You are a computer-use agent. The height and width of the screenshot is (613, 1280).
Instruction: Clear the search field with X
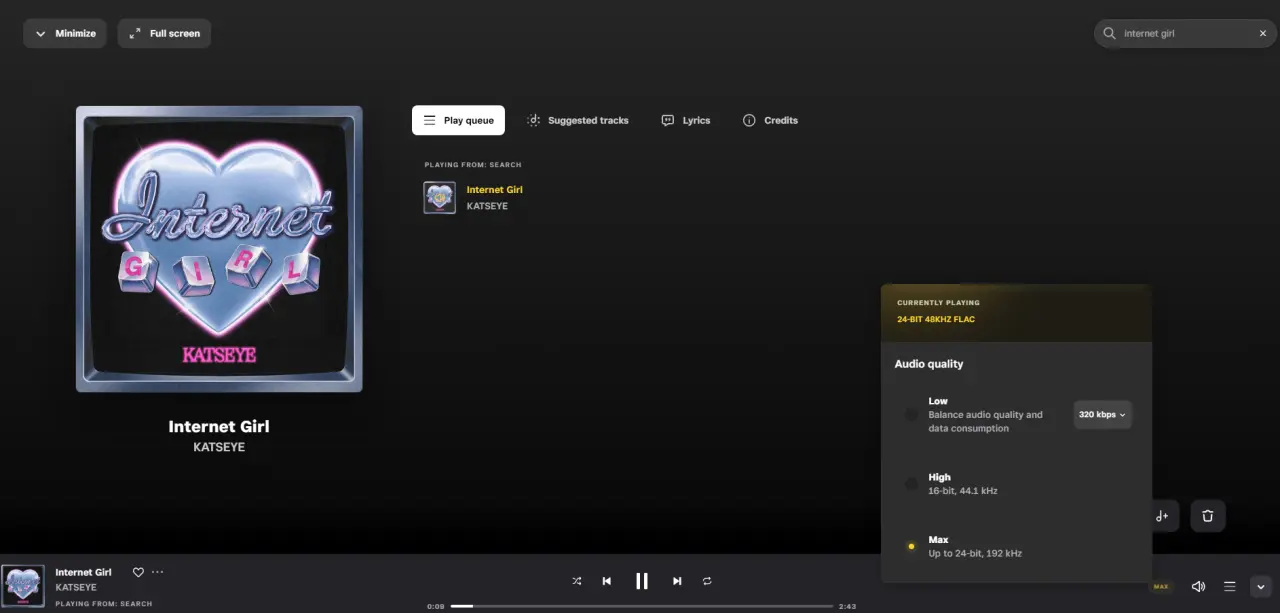click(x=1263, y=33)
